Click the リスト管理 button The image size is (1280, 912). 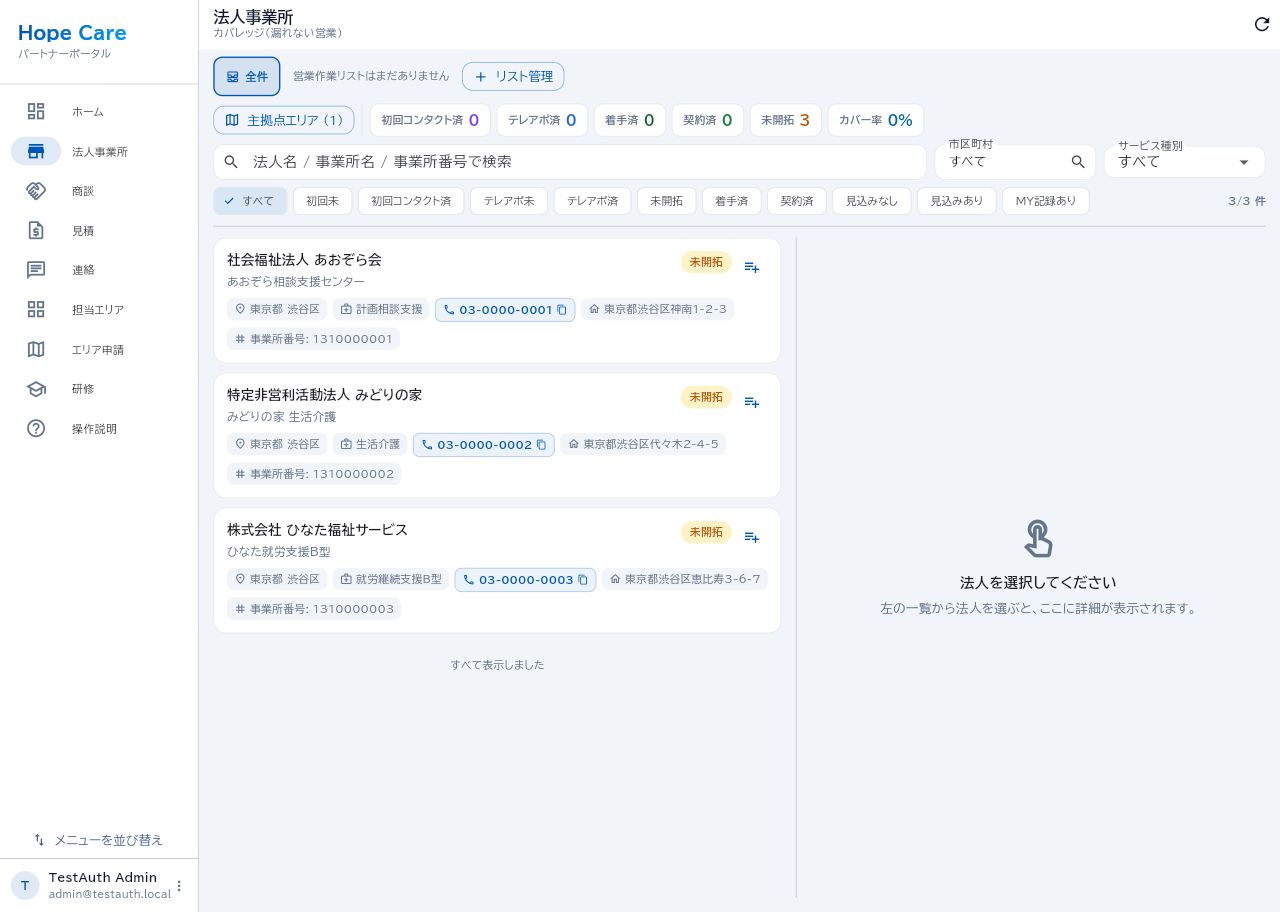[x=513, y=76]
